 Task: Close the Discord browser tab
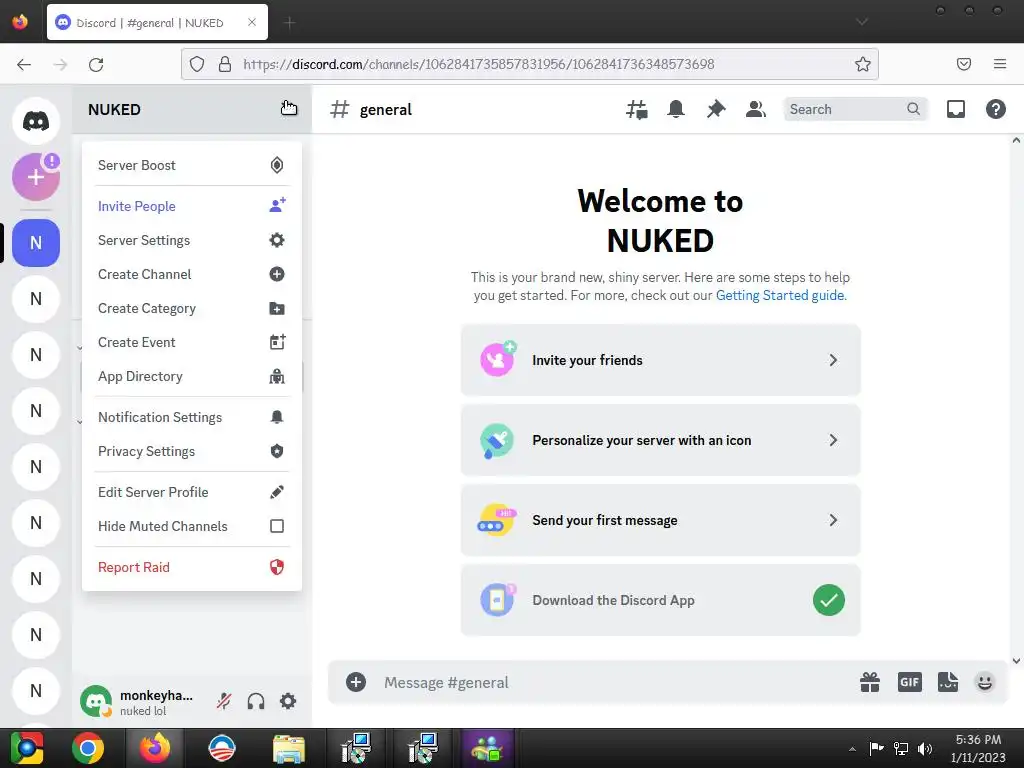click(x=252, y=22)
